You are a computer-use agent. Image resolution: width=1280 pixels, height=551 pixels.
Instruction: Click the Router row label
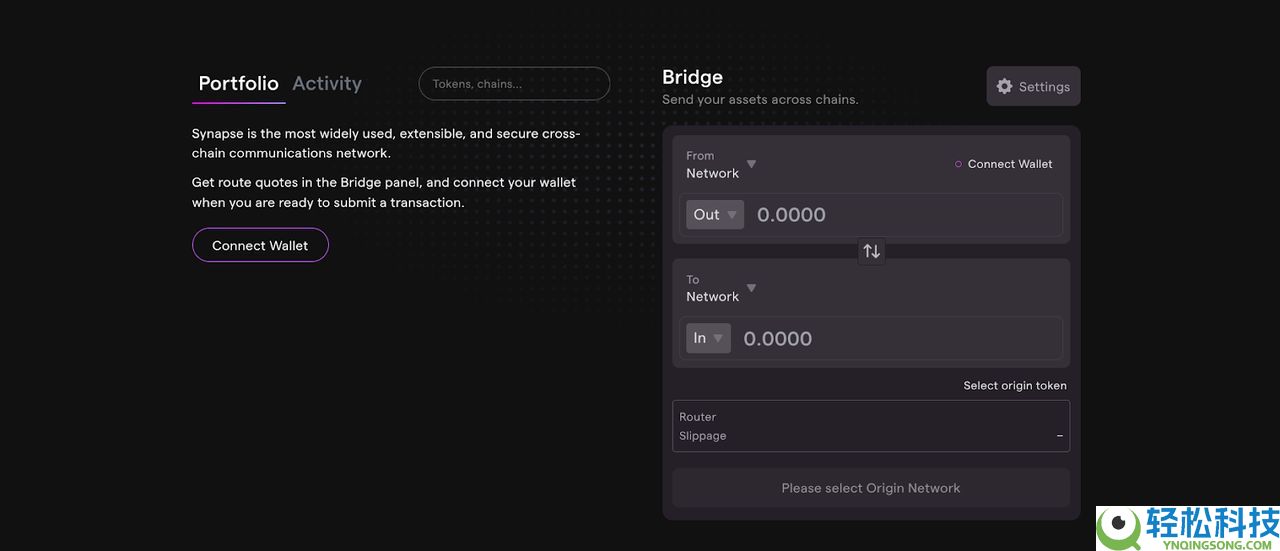698,417
